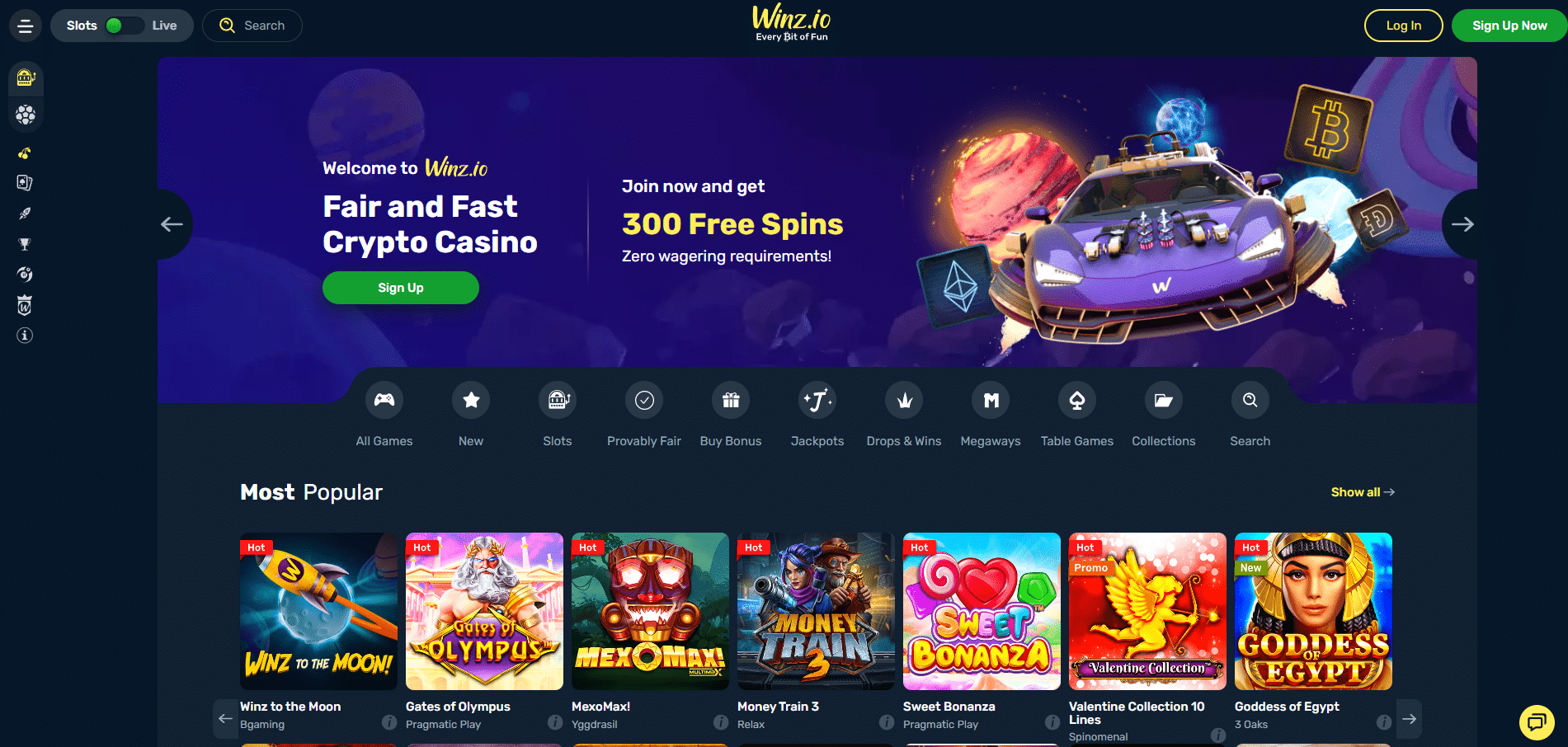Select the Megaways category icon
Screen dimensions: 1568x747
click(x=991, y=400)
